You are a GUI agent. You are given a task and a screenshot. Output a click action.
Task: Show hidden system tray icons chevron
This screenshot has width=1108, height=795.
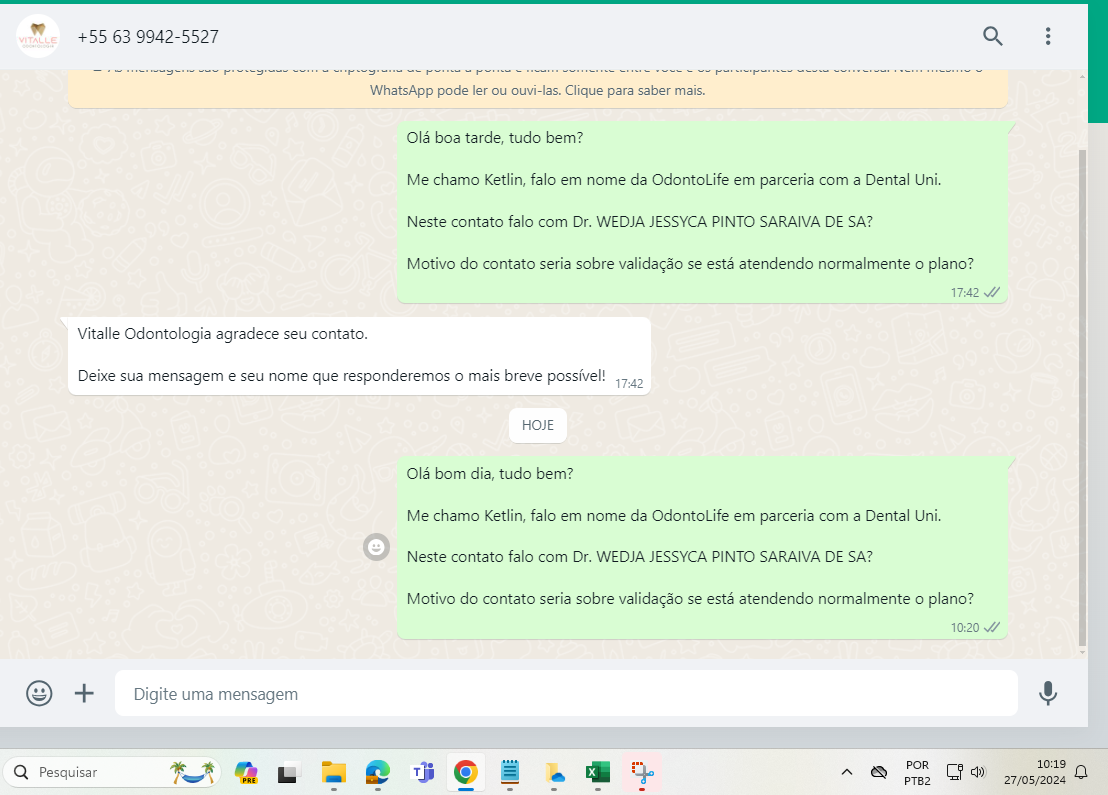click(x=847, y=772)
